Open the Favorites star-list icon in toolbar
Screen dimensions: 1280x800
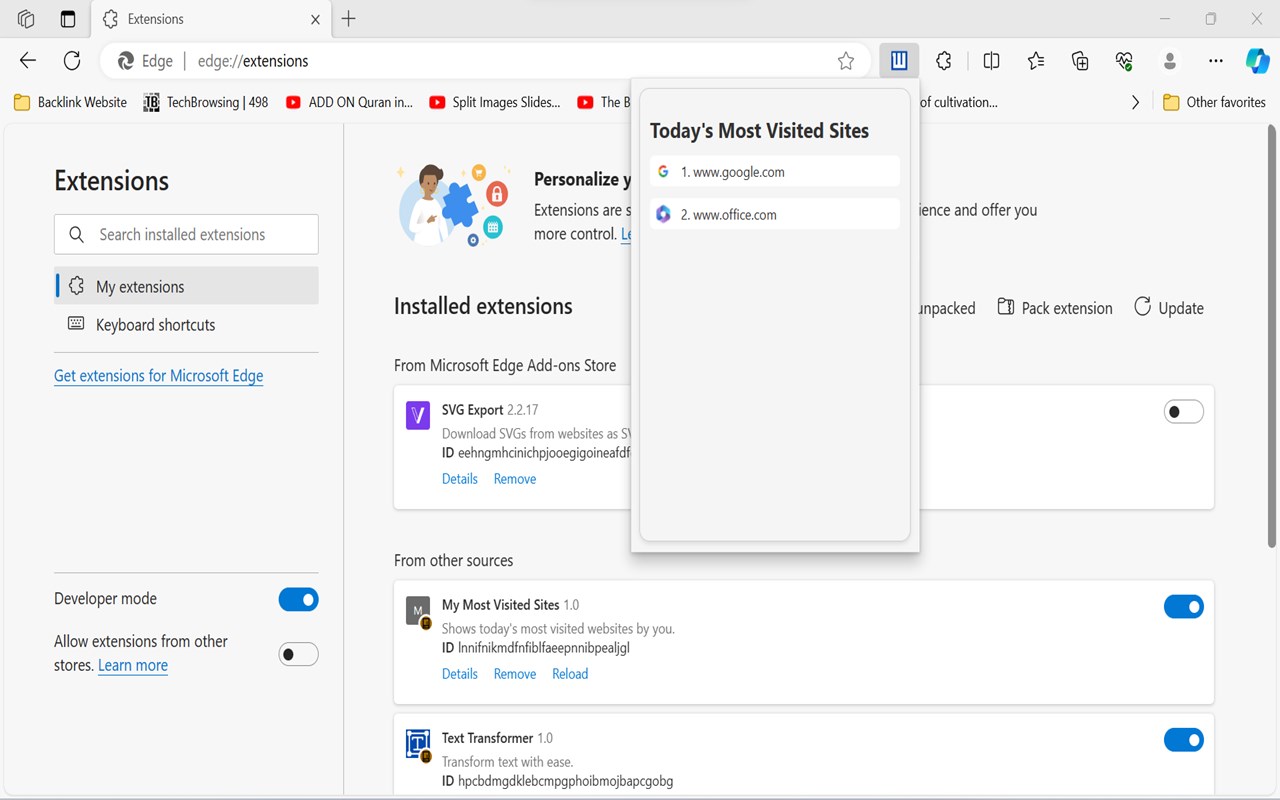click(1036, 61)
